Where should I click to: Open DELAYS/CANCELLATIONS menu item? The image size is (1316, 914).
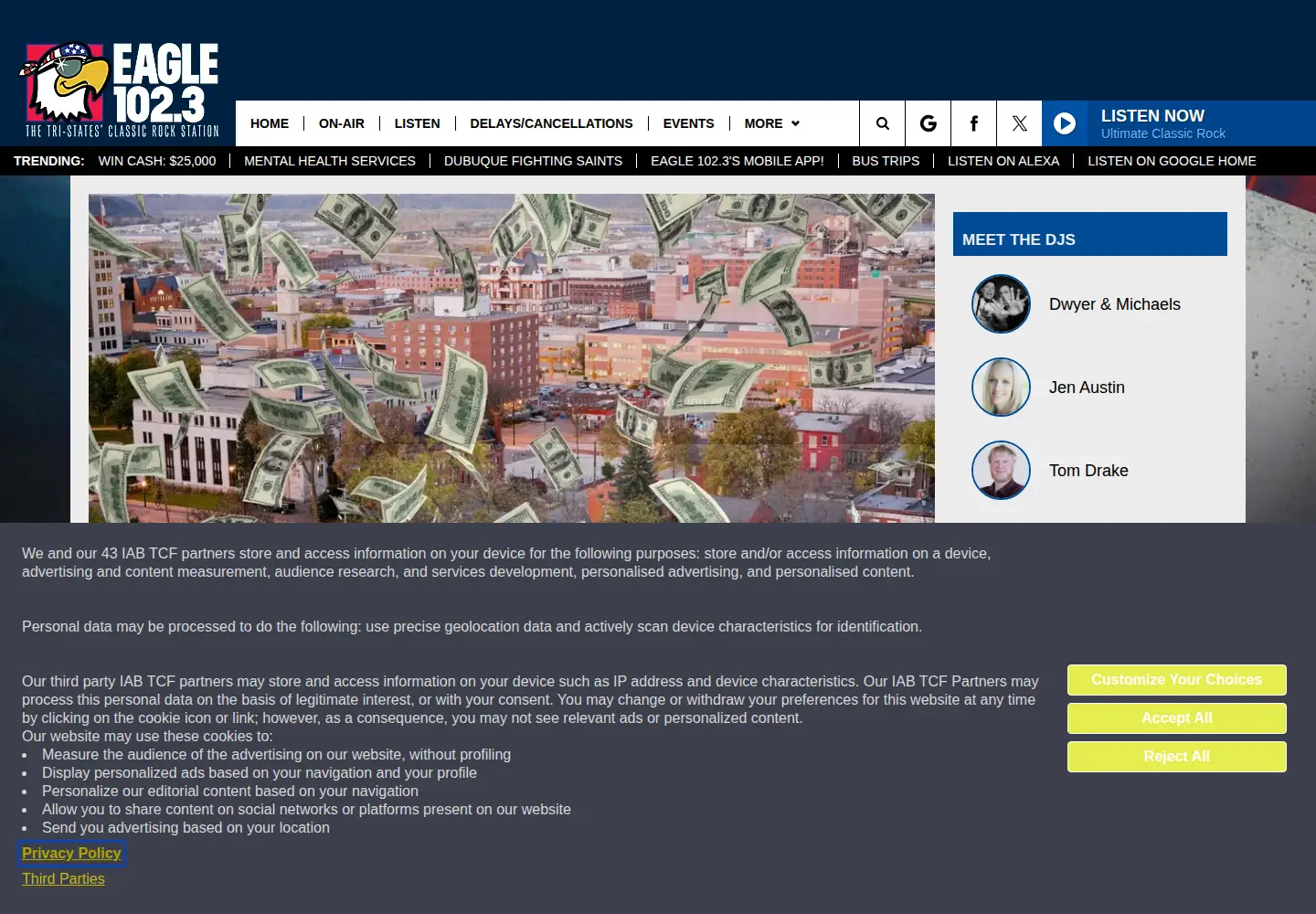pos(551,123)
